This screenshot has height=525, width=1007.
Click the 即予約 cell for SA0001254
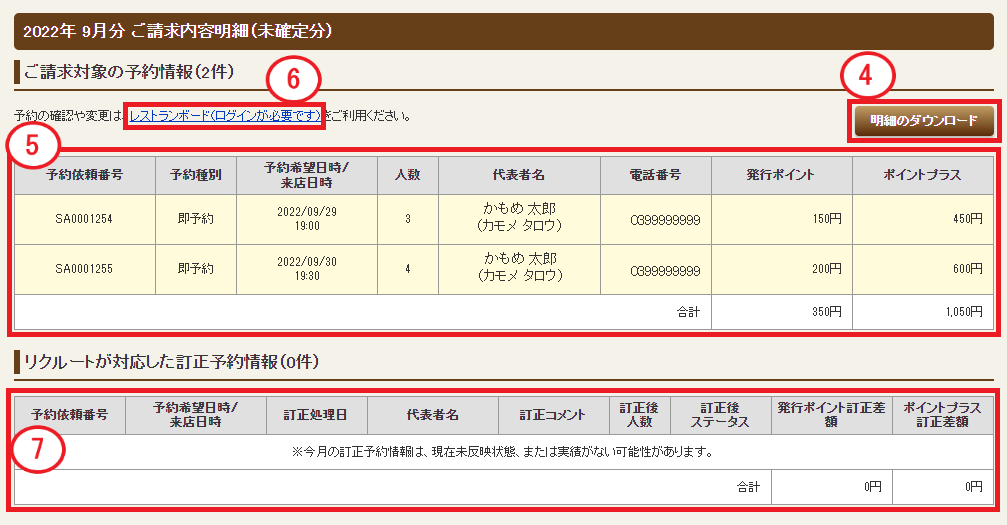tap(196, 219)
